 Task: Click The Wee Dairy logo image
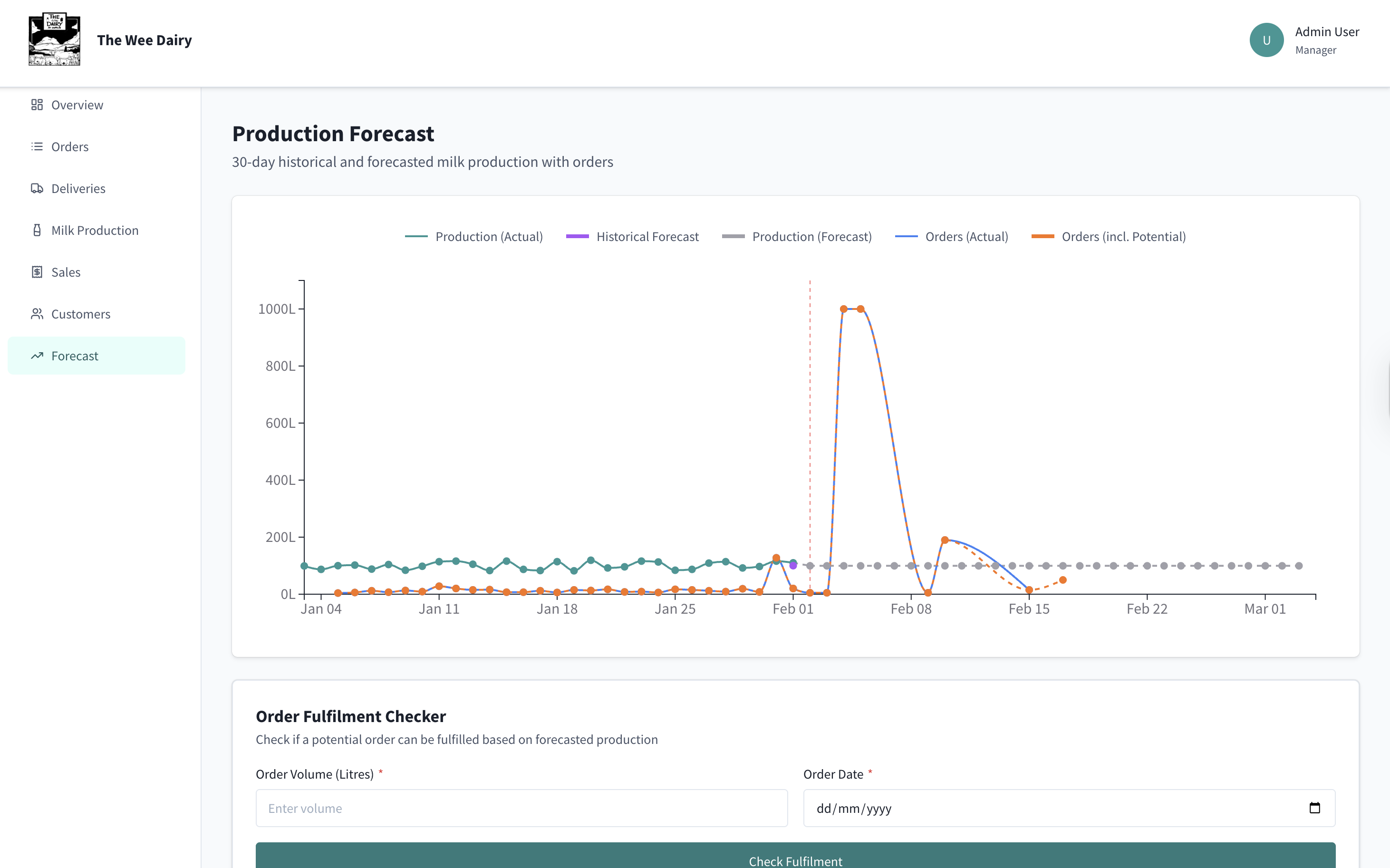[x=55, y=39]
